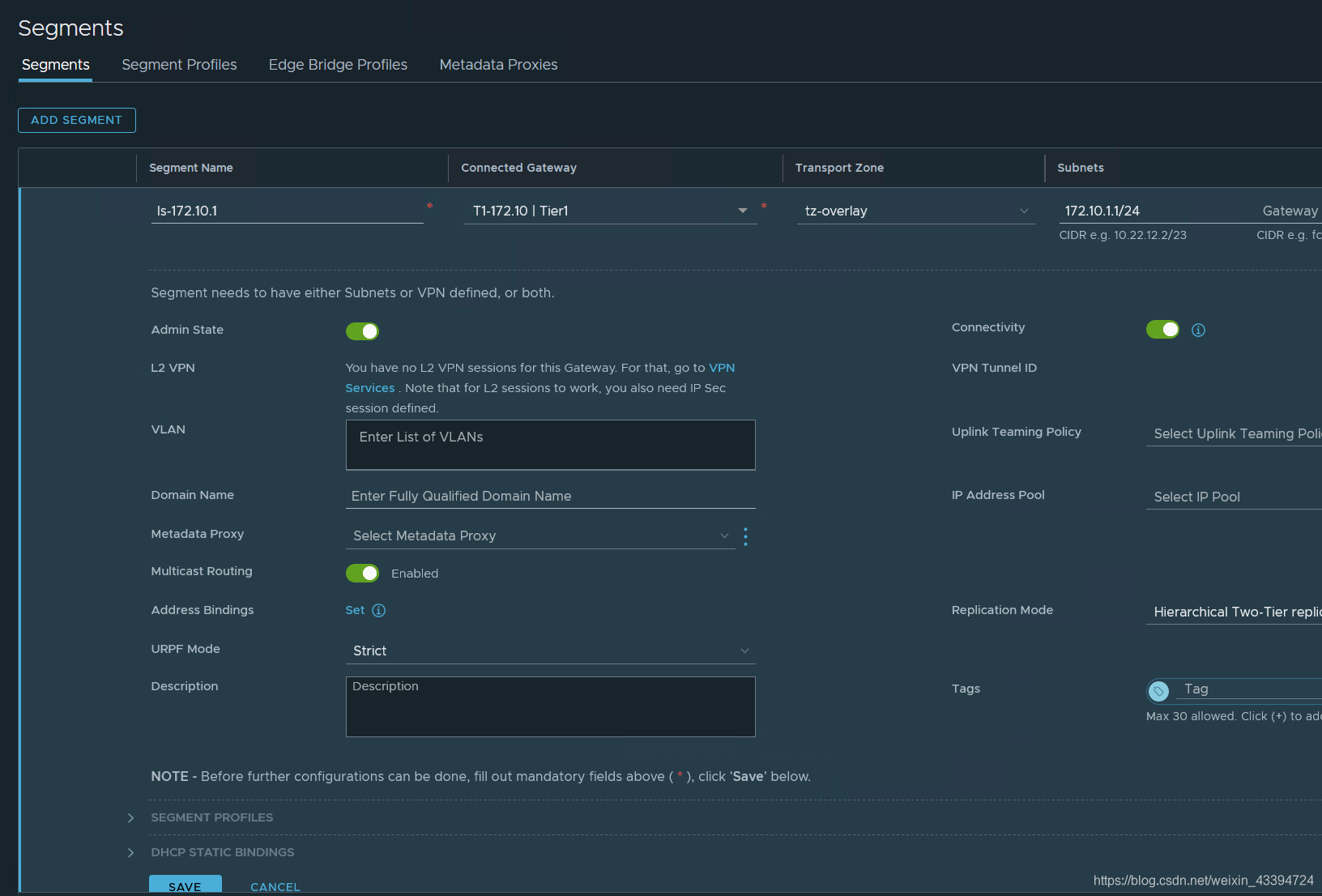Click the Segment Name column header

(x=191, y=168)
